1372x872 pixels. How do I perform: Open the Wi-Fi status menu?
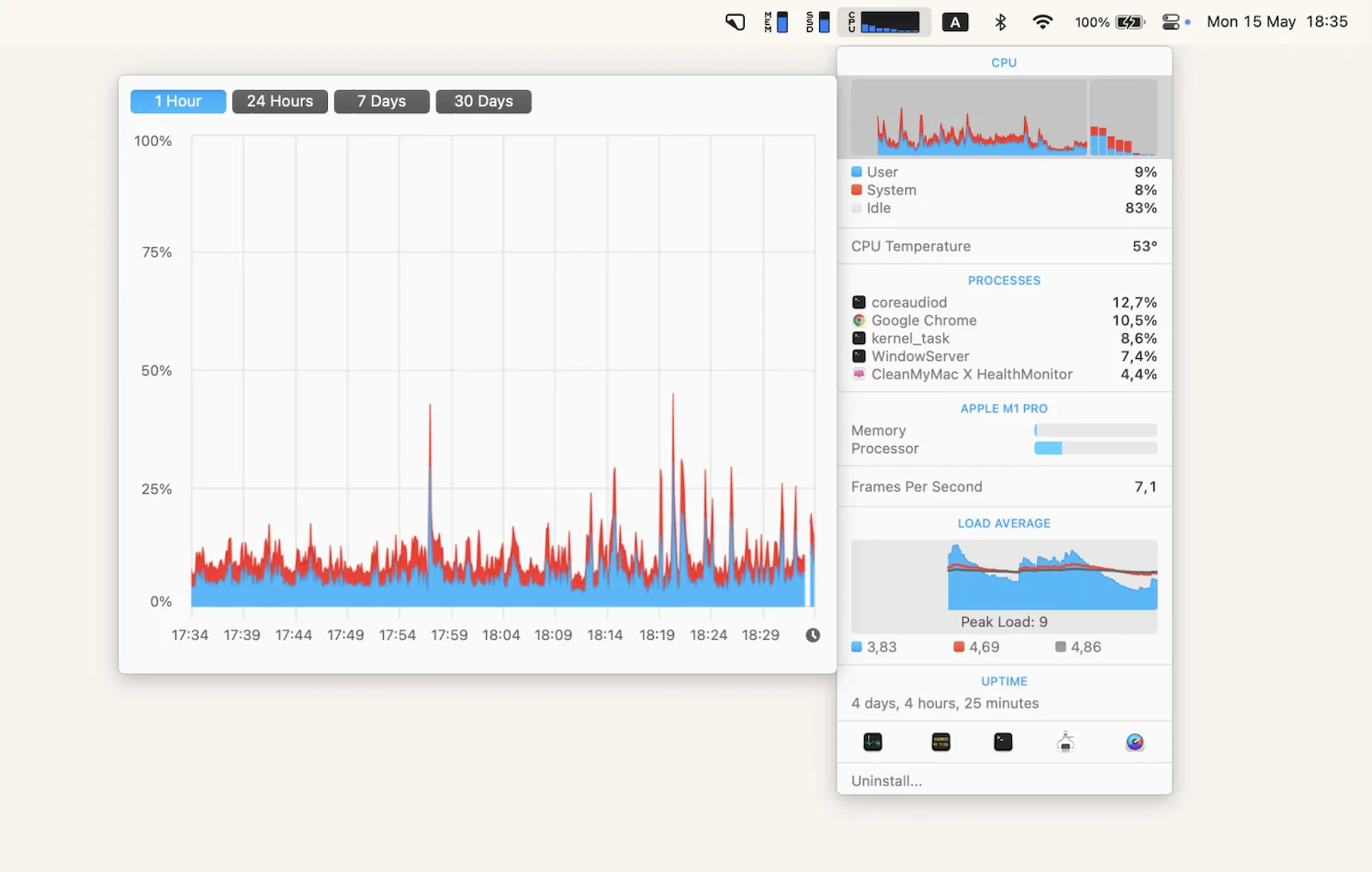point(1042,22)
